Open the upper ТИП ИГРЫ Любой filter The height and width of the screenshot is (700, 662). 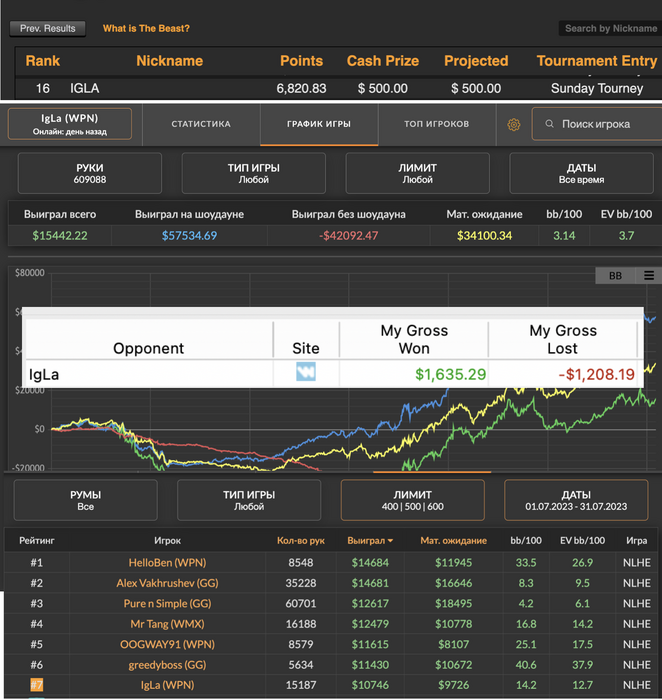tap(254, 173)
